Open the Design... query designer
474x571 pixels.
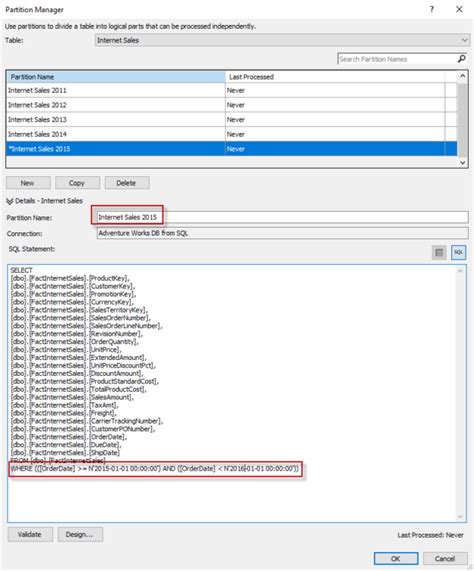[x=80, y=534]
